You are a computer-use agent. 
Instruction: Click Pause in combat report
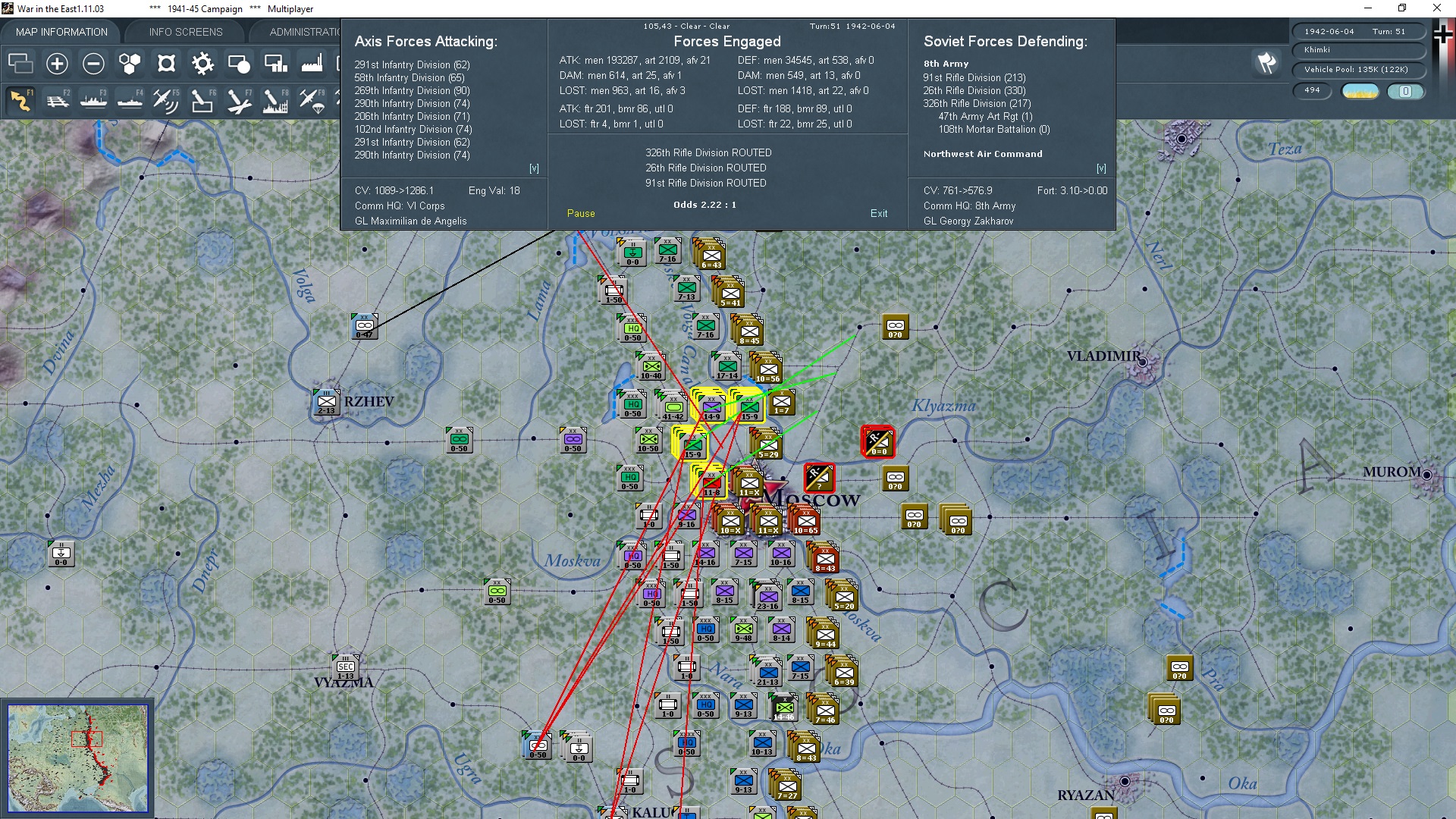point(581,213)
